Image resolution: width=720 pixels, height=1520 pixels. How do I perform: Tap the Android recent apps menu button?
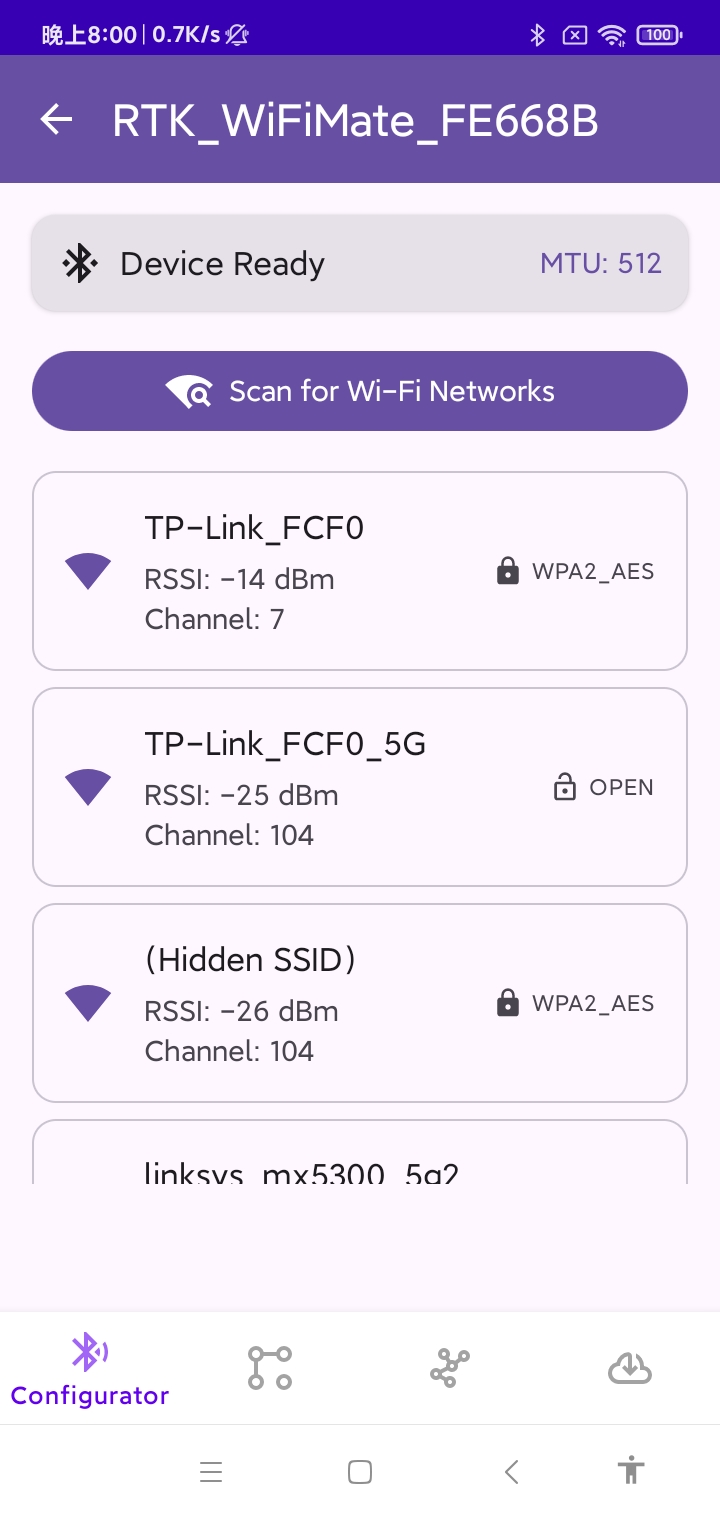coord(210,1472)
